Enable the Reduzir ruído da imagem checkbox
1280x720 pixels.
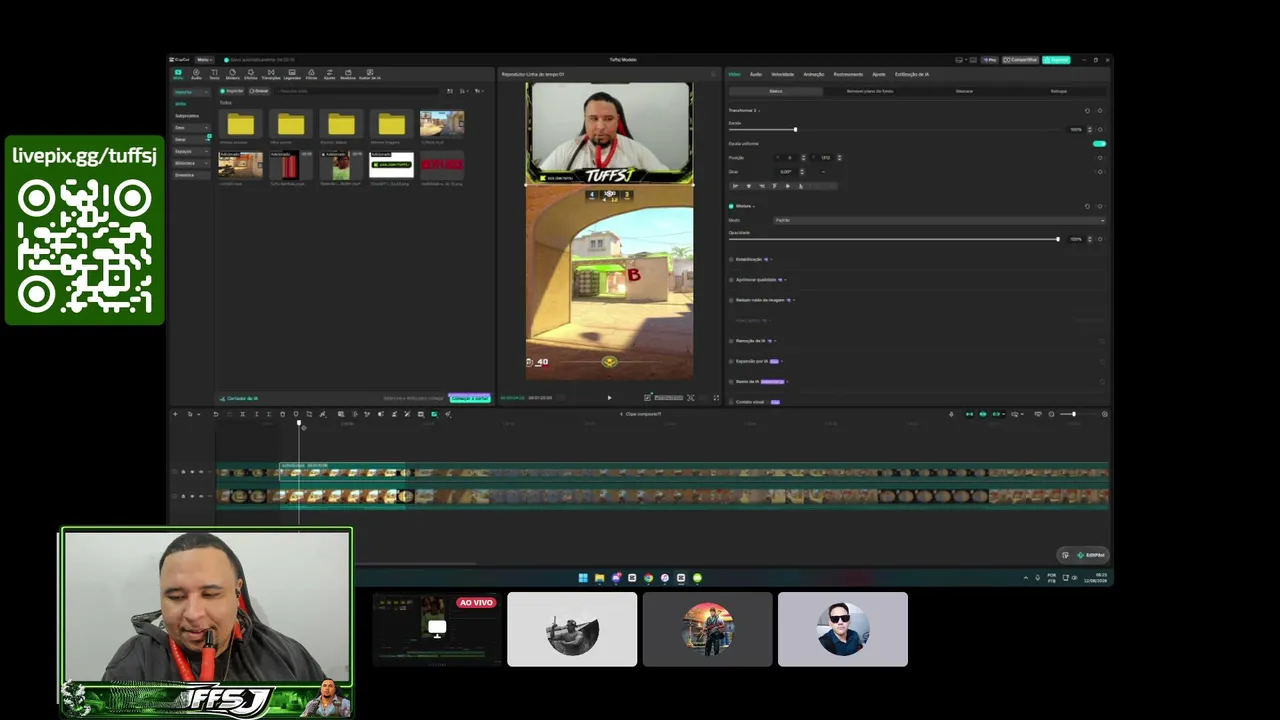pyautogui.click(x=731, y=300)
